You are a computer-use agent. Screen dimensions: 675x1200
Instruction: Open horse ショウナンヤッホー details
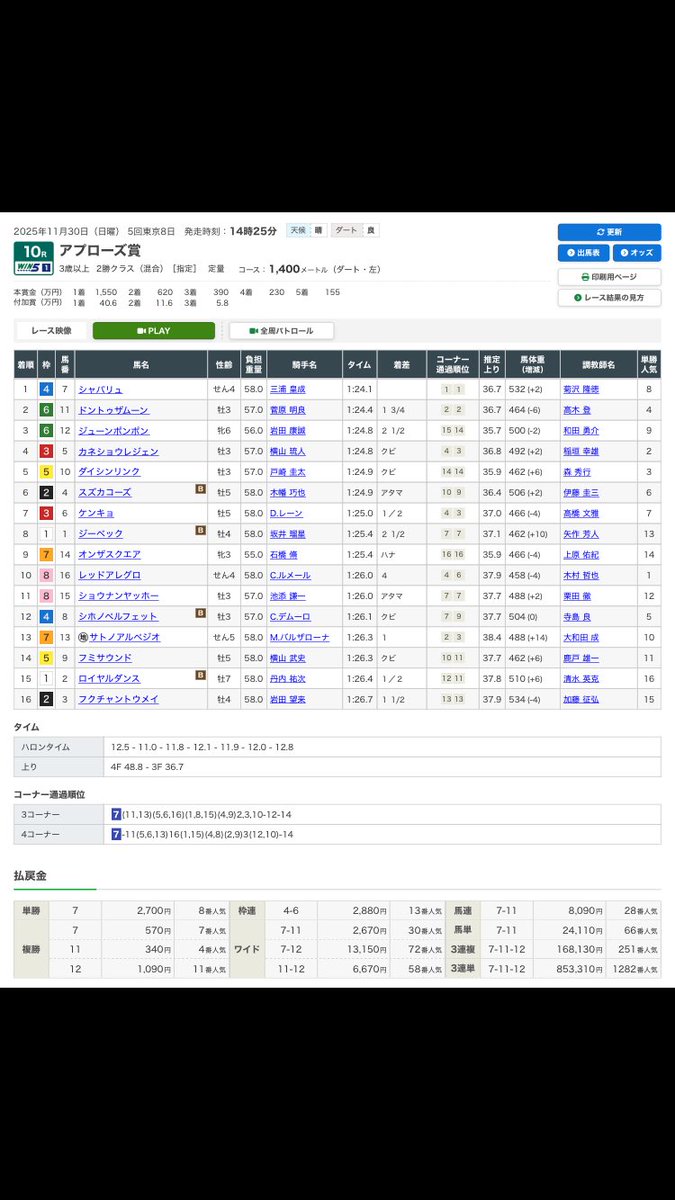[119, 596]
